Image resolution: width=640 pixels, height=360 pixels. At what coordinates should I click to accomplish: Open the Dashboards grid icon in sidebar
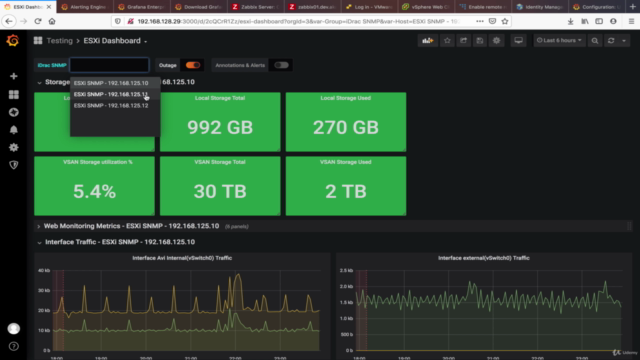(x=13, y=95)
